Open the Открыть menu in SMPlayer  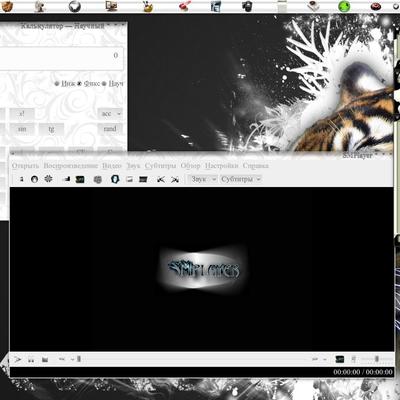(x=26, y=166)
